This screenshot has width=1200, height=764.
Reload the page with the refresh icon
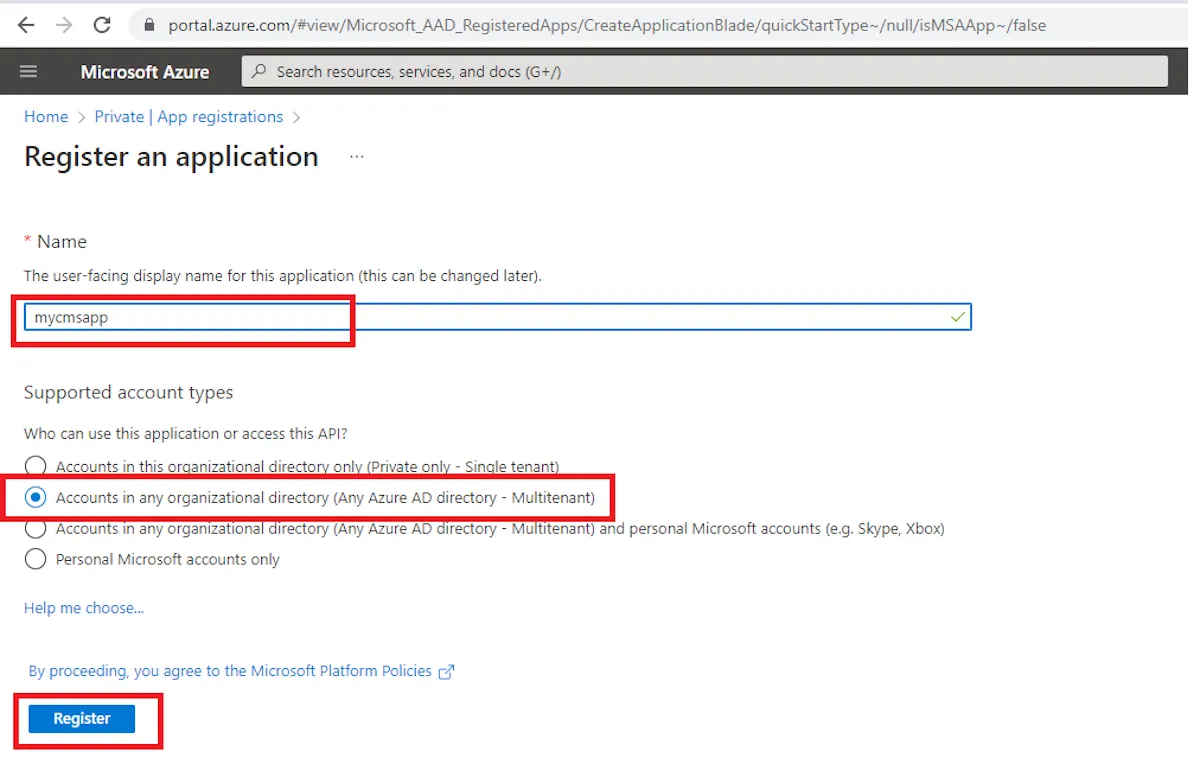click(x=102, y=25)
